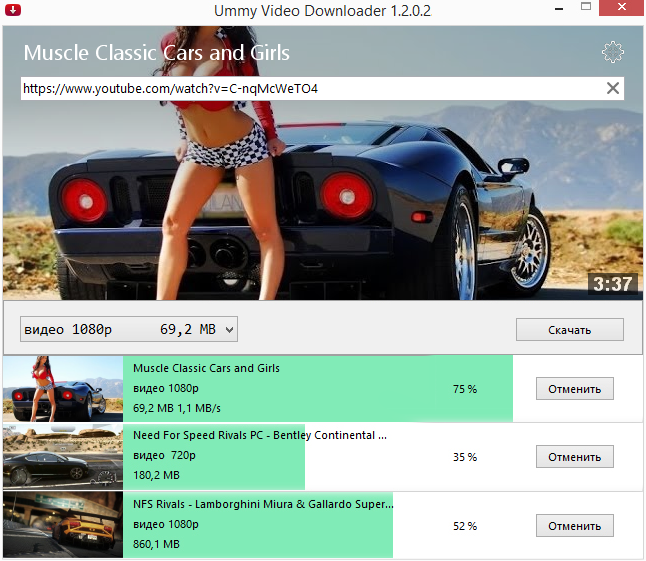Screen dimensions: 646x561
Task: Click the 35 % progress label
Action: click(x=464, y=457)
